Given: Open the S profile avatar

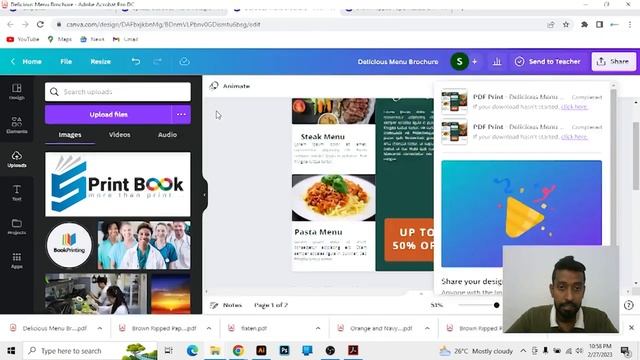Looking at the screenshot, I should [x=459, y=62].
